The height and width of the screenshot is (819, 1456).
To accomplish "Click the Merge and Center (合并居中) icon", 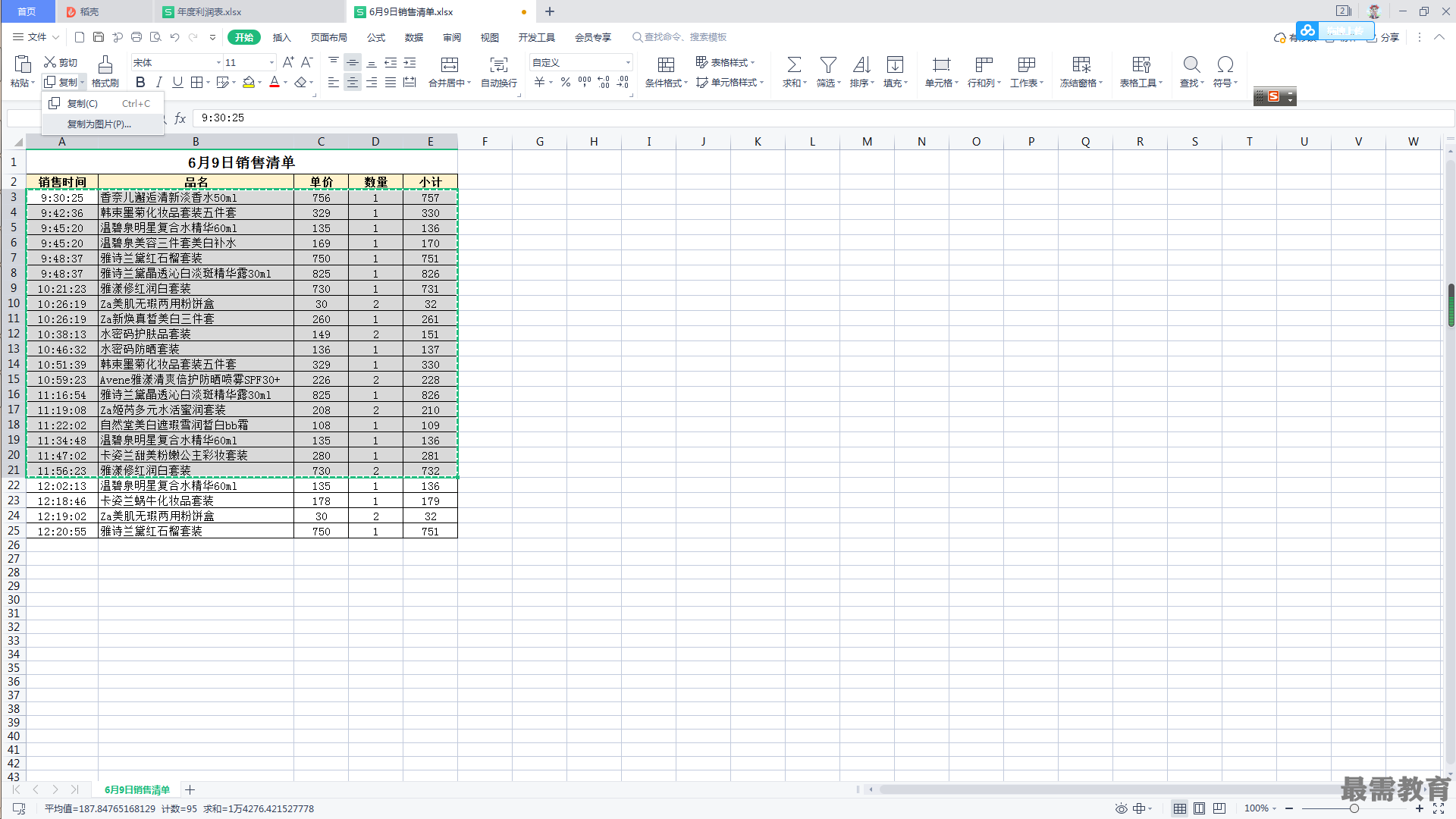I will (x=450, y=64).
